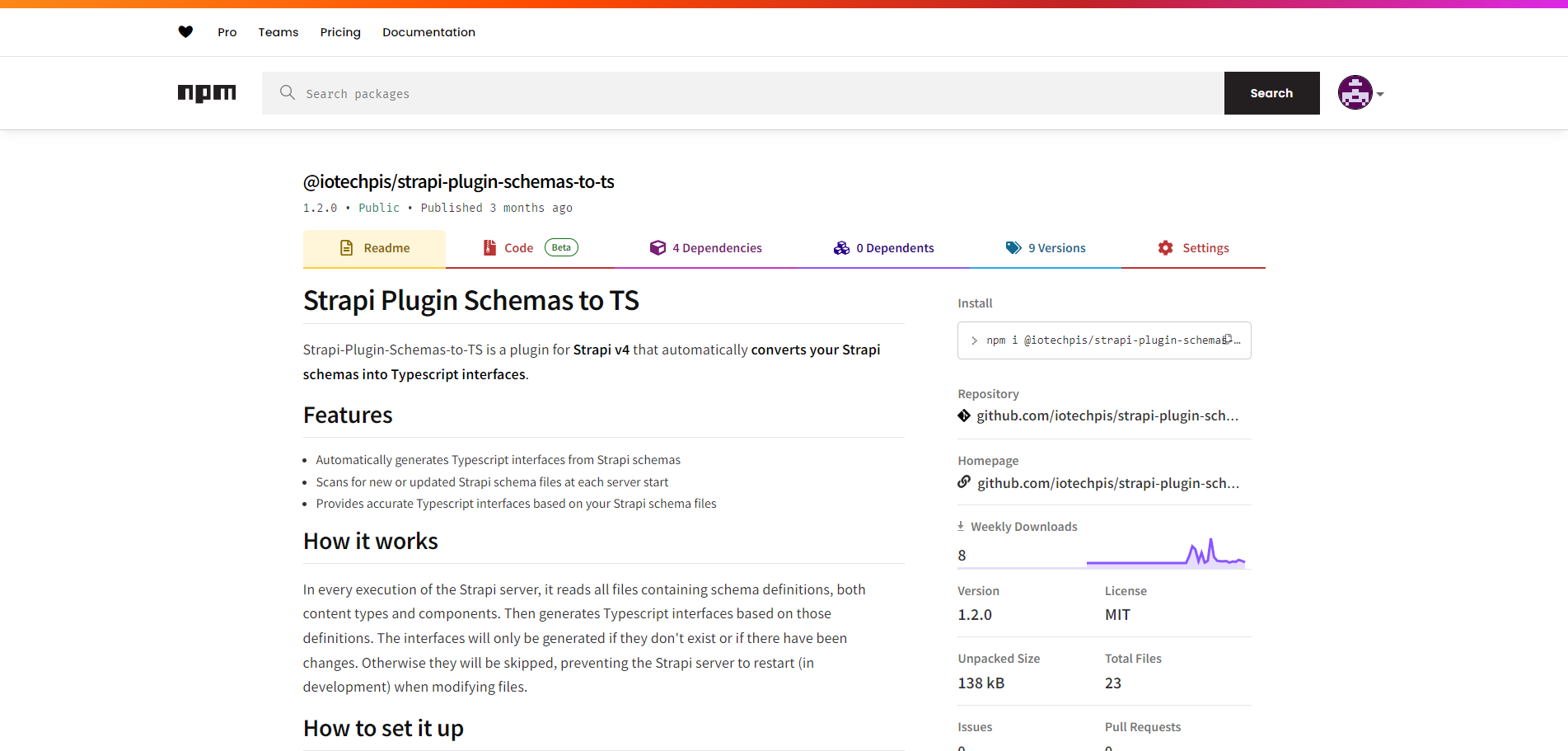This screenshot has height=751, width=1568.
Task: Go to the Pricing page
Action: pyautogui.click(x=340, y=32)
